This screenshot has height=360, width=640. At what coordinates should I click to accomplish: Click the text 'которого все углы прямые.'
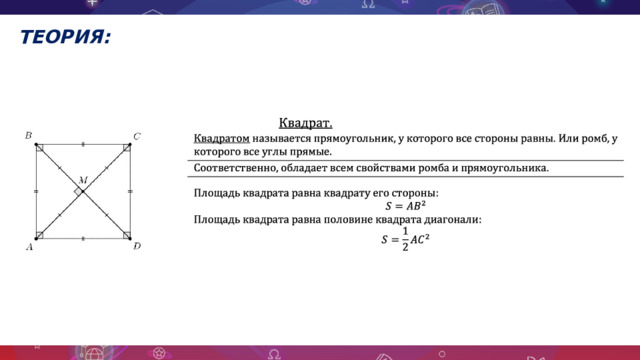pos(262,152)
